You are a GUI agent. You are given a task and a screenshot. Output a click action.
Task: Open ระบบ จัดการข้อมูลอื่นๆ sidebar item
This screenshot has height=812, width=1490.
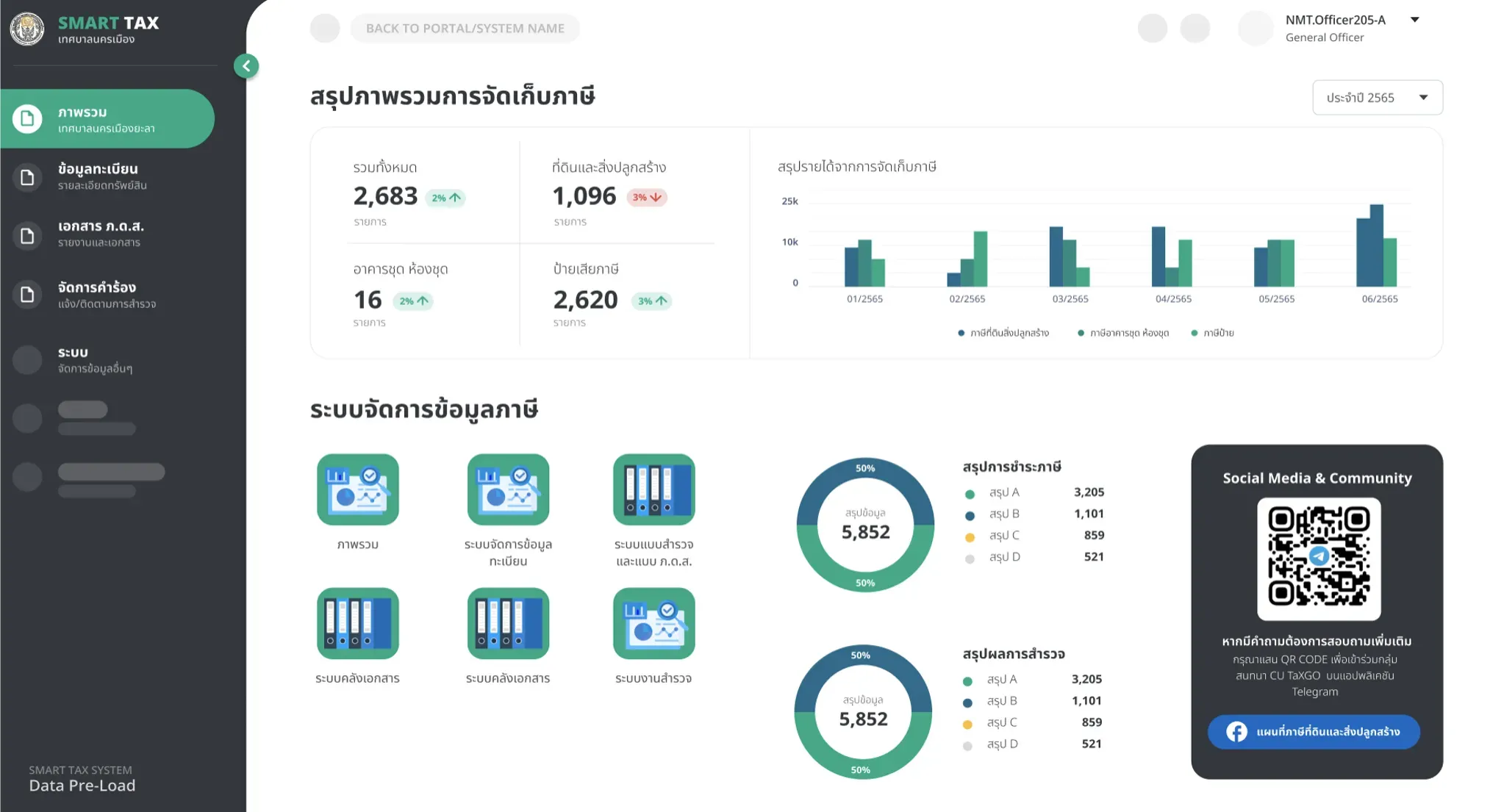[107, 360]
